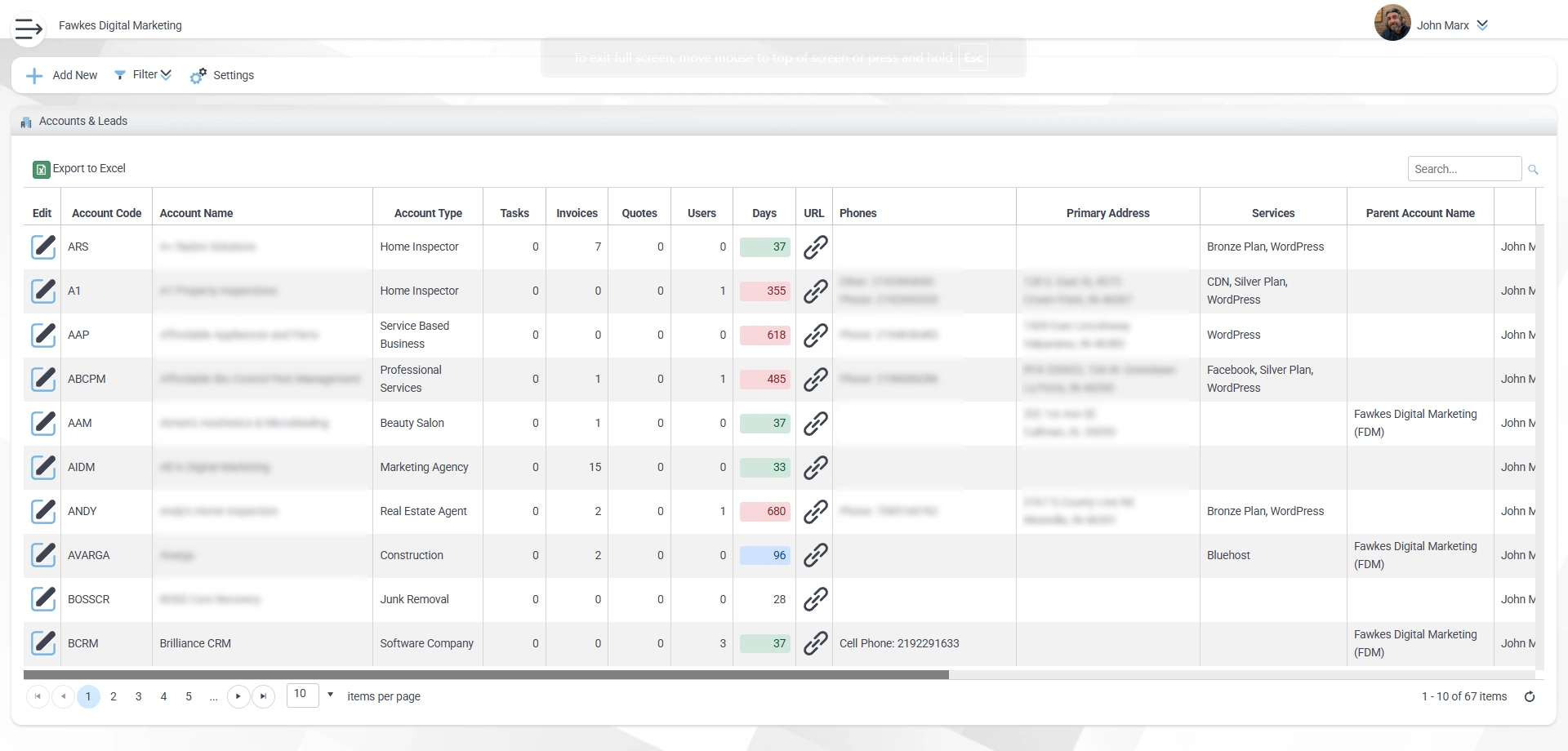This screenshot has width=1568, height=751.
Task: Open the URL link icon on the BOSSCR row
Action: 815,599
